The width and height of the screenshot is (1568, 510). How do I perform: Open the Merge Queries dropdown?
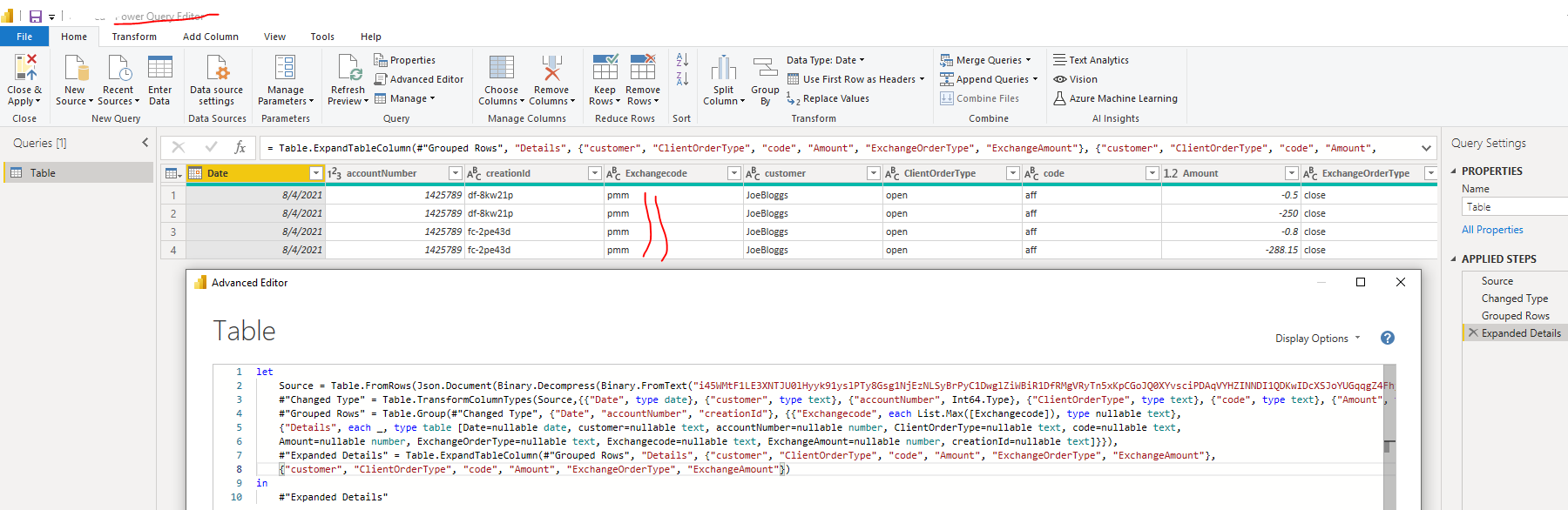click(x=986, y=60)
